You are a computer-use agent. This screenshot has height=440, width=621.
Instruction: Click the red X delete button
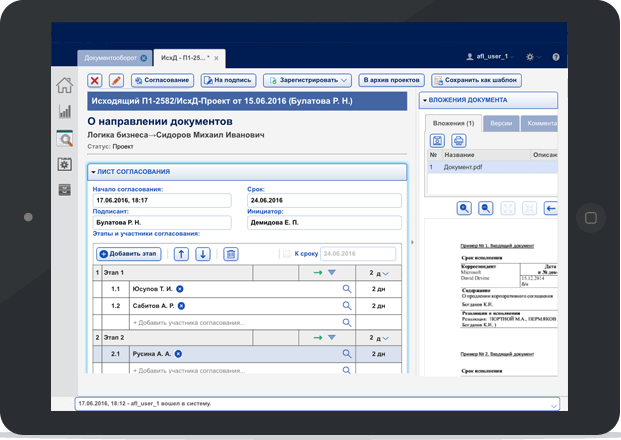click(x=95, y=80)
